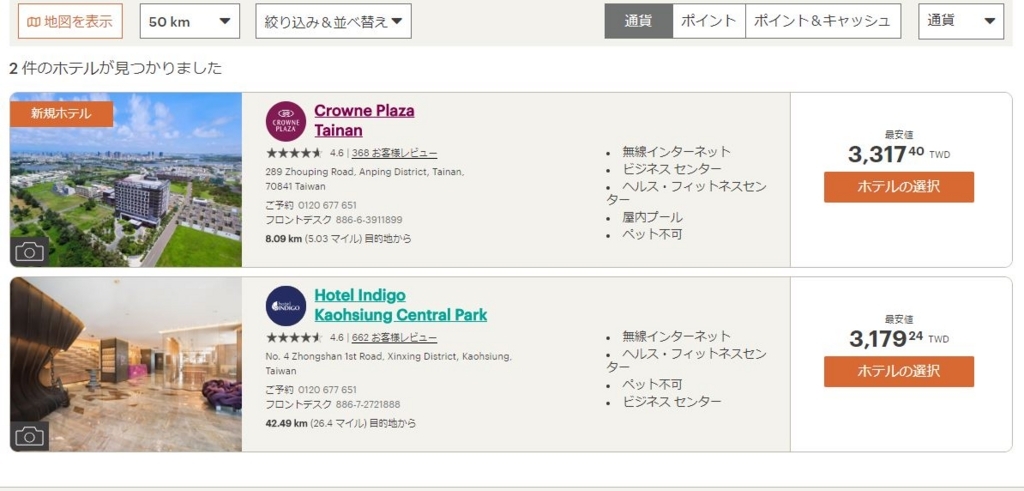Expand 絞り込み＆並べ替え filter and sort menu
The height and width of the screenshot is (491, 1024).
(x=333, y=22)
